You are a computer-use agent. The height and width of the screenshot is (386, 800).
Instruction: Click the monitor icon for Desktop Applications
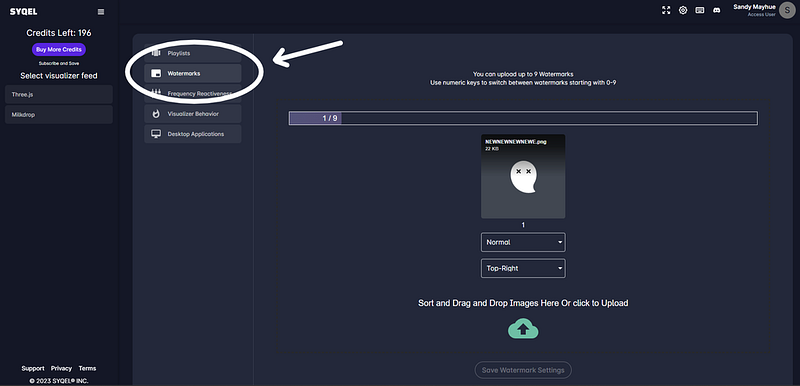(156, 134)
